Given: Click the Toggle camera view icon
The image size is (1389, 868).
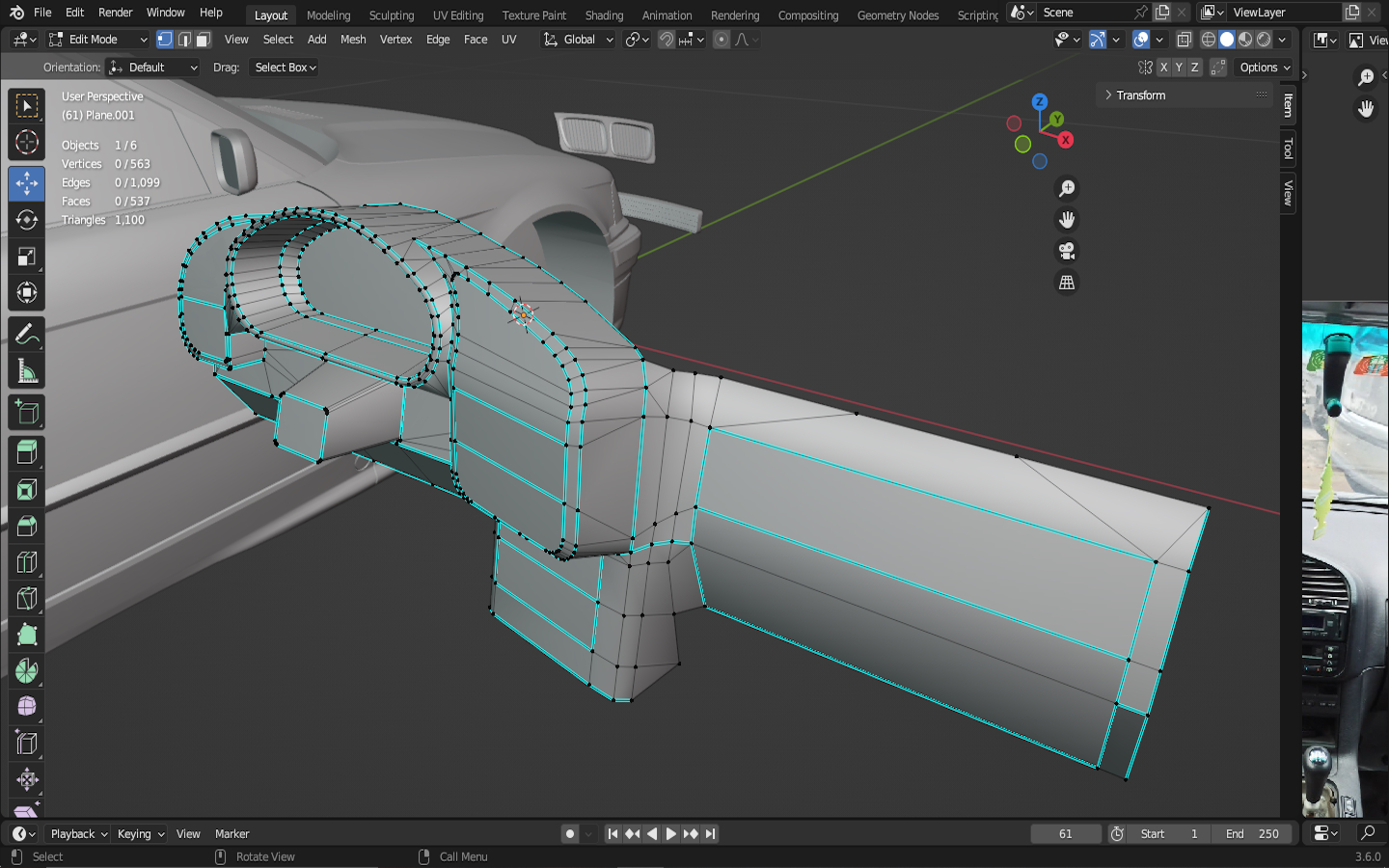Looking at the screenshot, I should tap(1067, 252).
